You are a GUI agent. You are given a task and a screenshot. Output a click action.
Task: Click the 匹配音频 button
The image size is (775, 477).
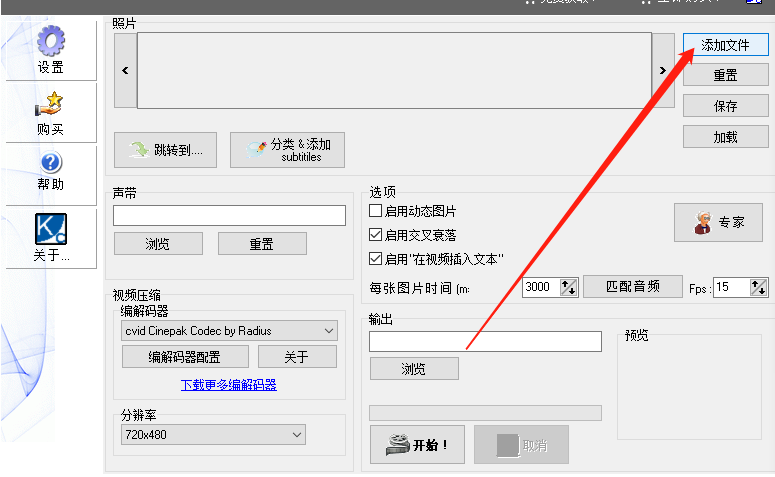[633, 286]
